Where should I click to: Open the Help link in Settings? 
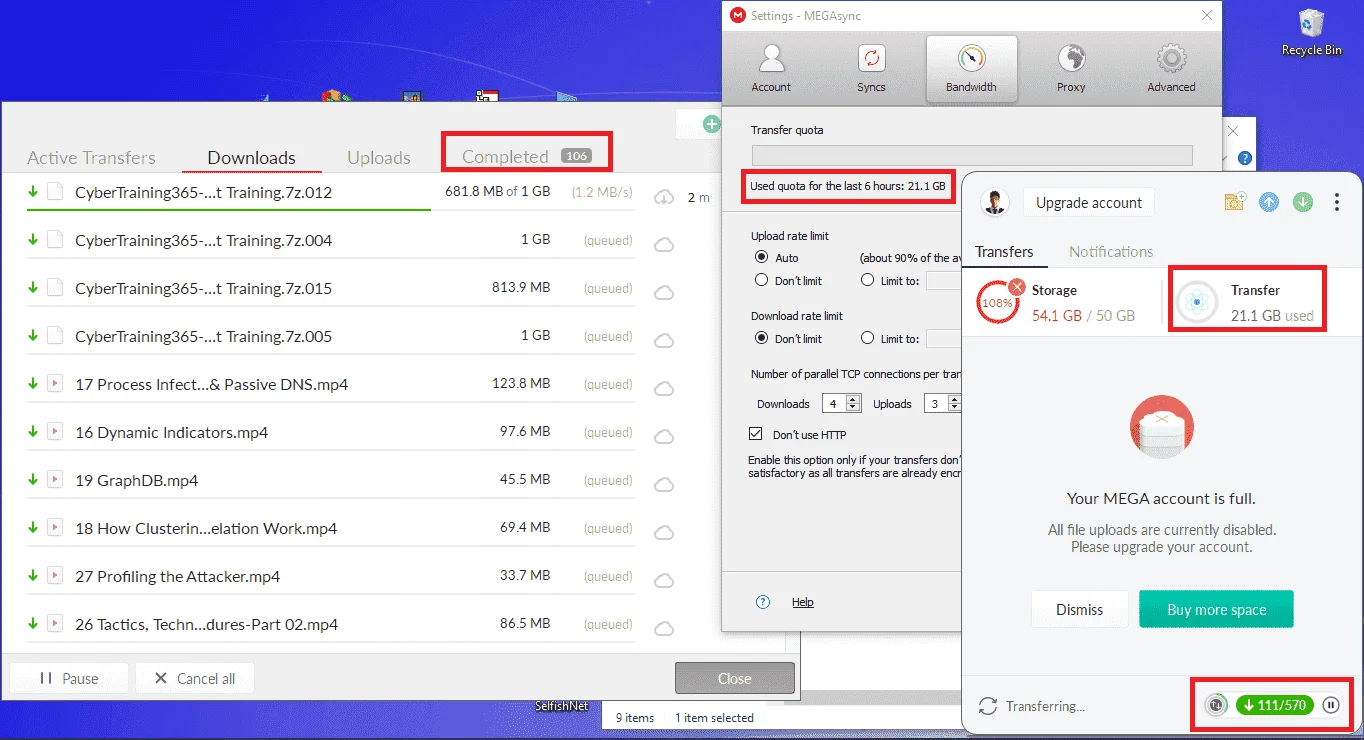(x=802, y=602)
